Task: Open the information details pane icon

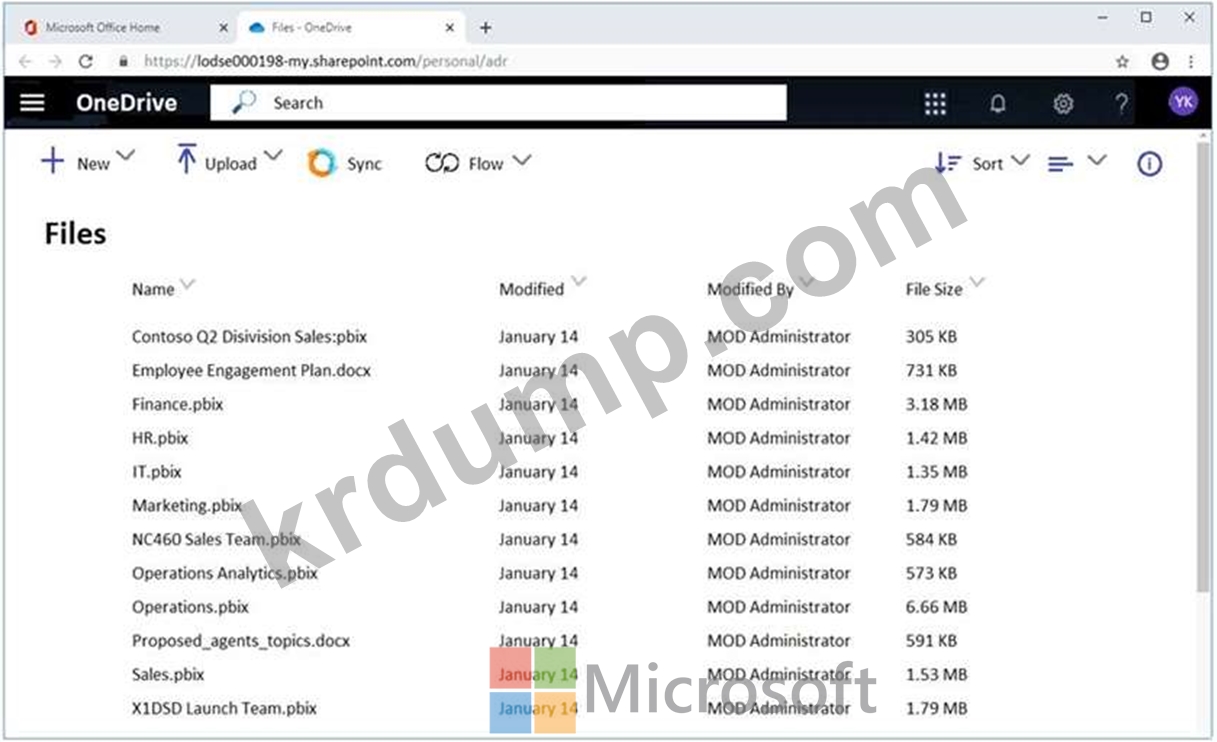Action: [x=1150, y=164]
